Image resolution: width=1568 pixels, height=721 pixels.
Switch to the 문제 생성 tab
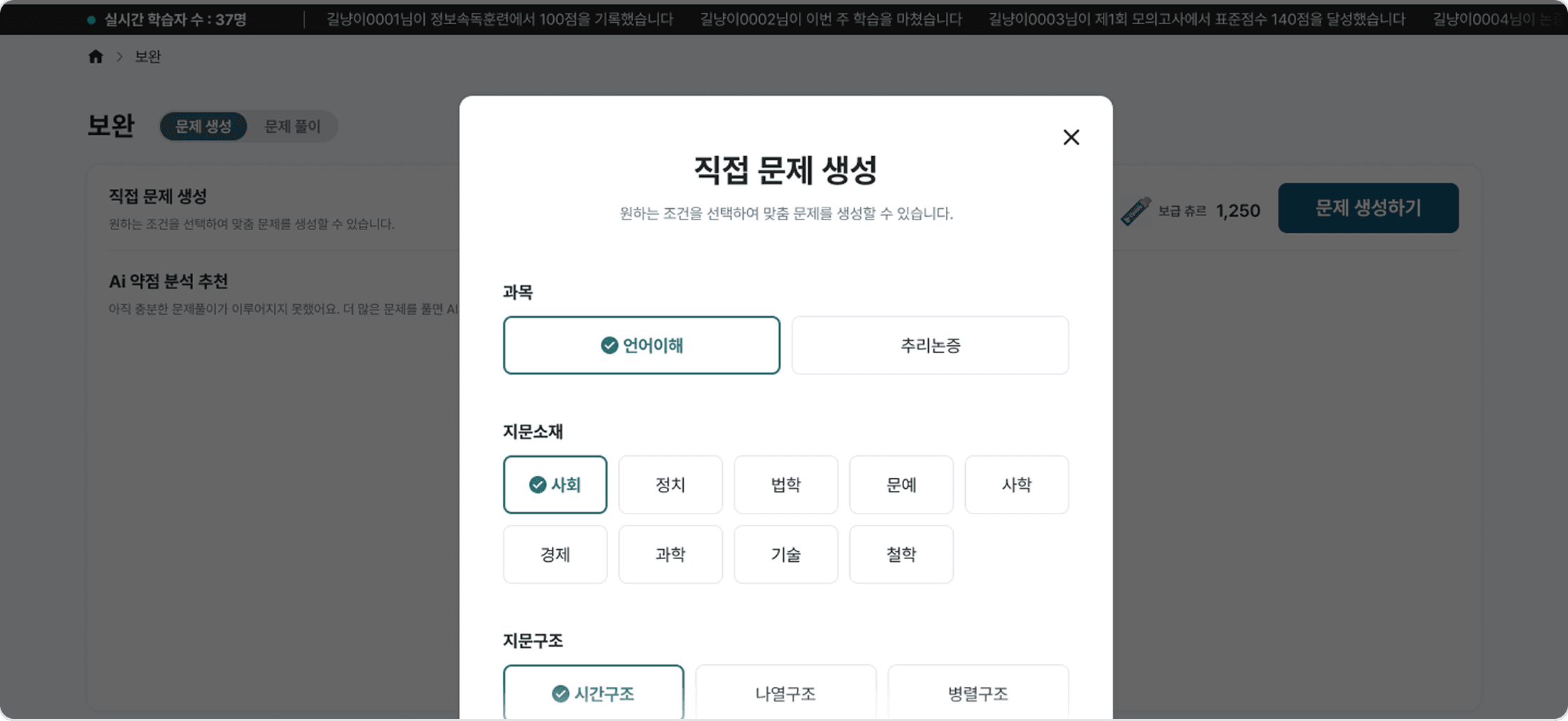[x=203, y=126]
